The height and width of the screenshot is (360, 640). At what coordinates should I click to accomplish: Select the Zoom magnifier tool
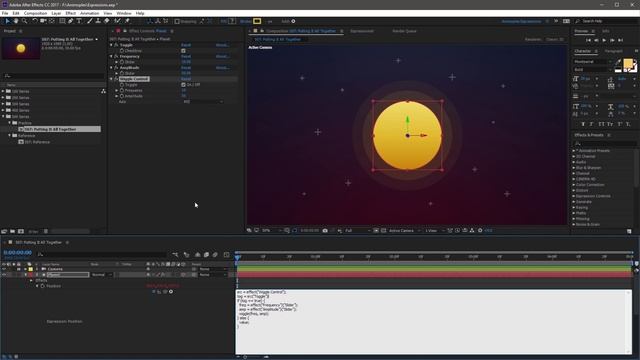pos(24,21)
